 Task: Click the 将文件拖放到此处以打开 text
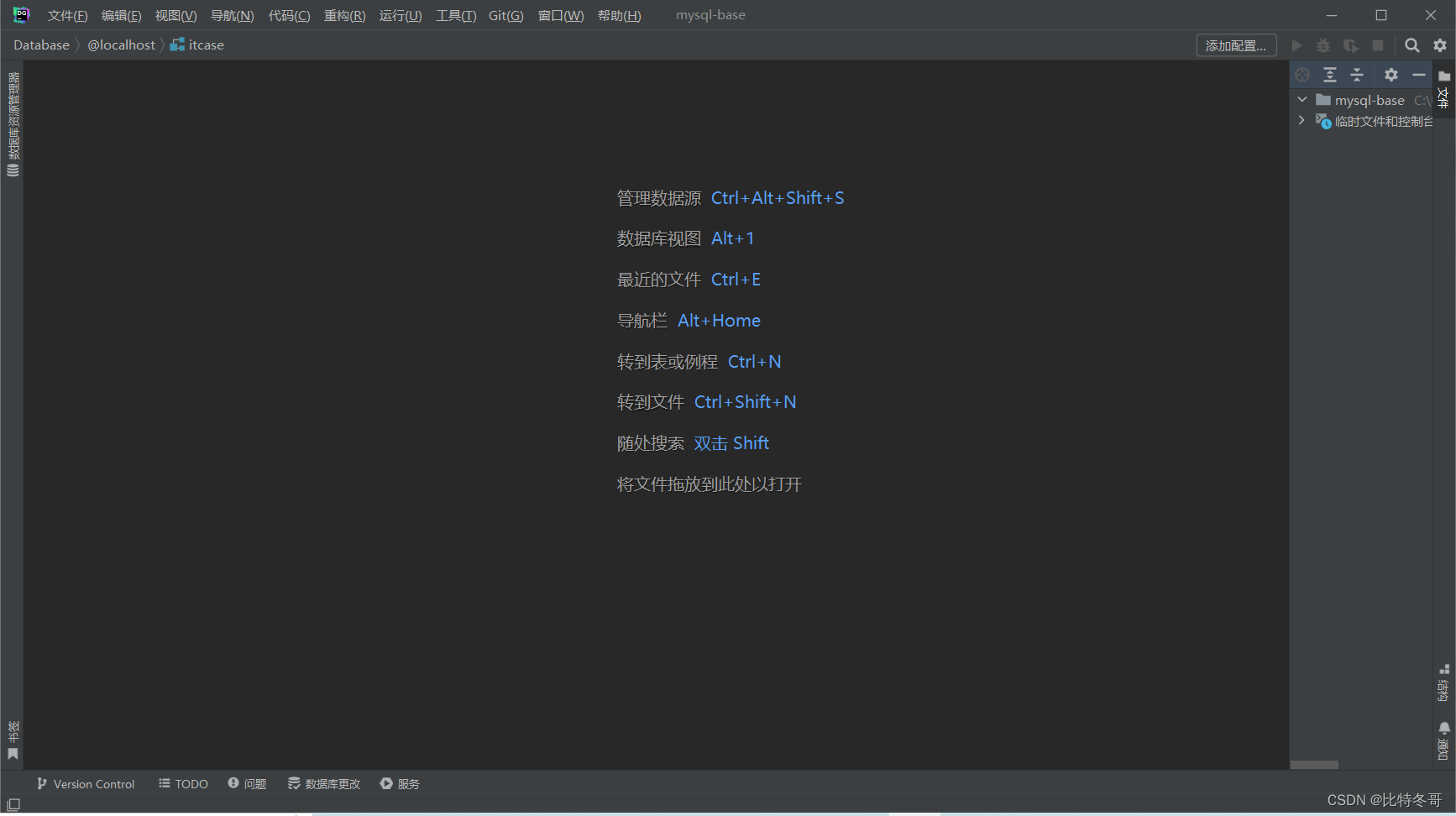pos(710,484)
